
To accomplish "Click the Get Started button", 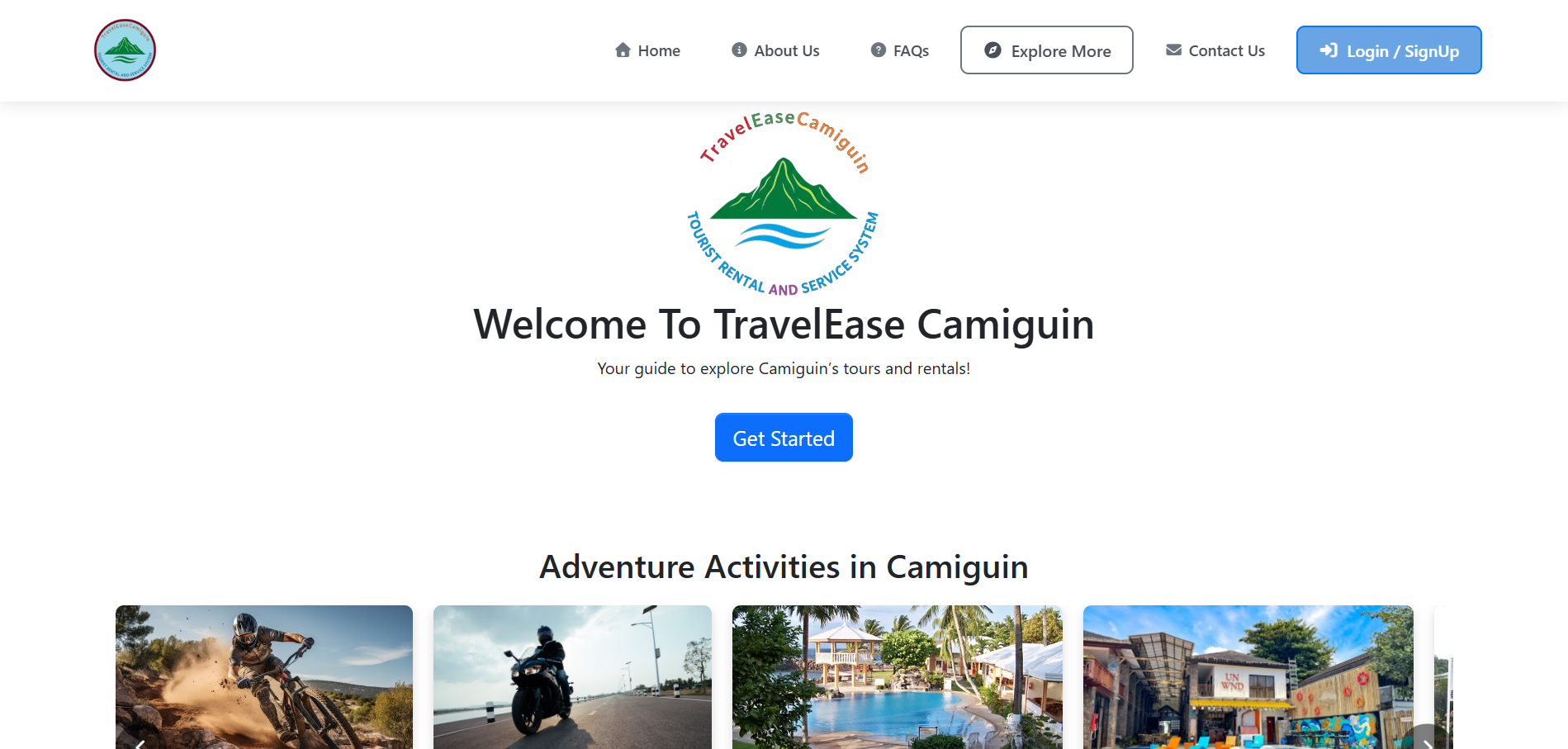I will [784, 438].
